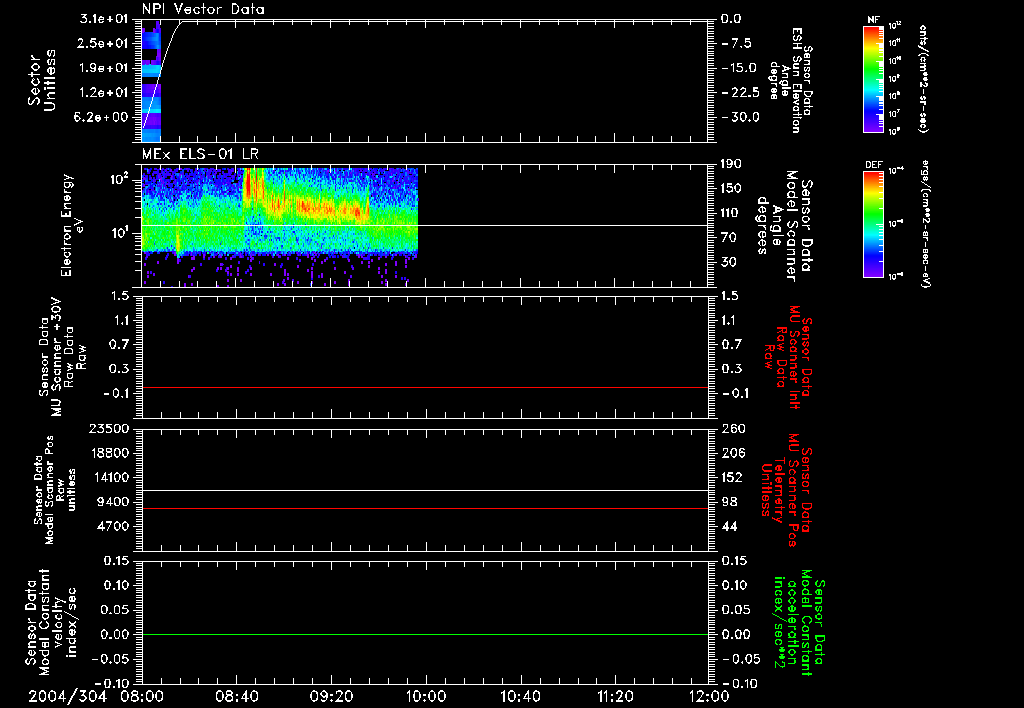Image resolution: width=1024 pixels, height=708 pixels.
Task: Click the 08:00 time axis label
Action: (x=142, y=696)
